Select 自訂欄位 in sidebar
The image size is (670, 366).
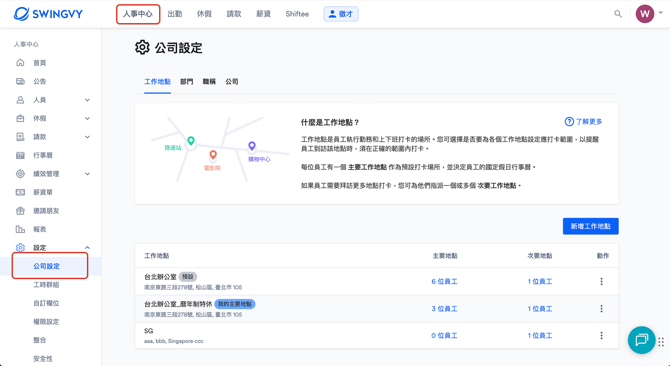click(46, 303)
